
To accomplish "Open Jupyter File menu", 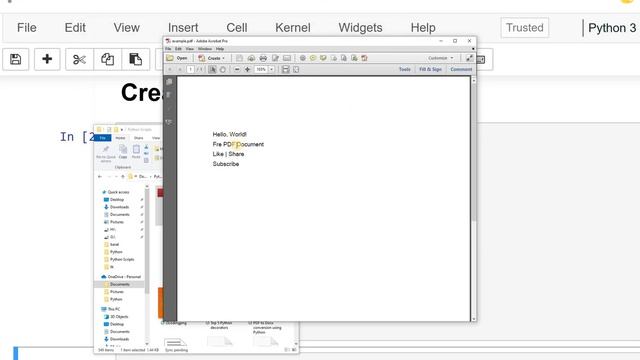I will point(27,28).
